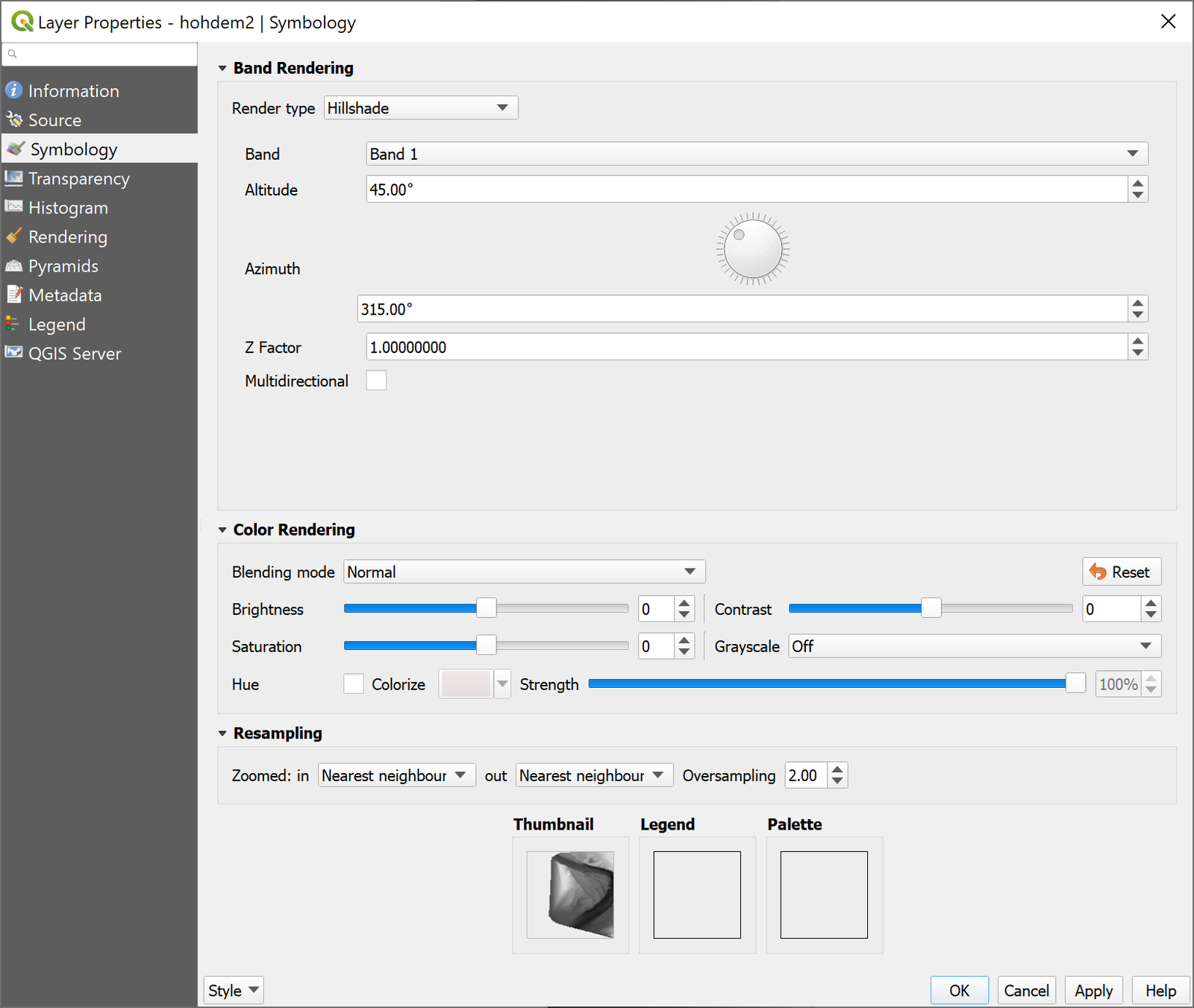Open the Render type dropdown
This screenshot has width=1194, height=1008.
click(420, 108)
